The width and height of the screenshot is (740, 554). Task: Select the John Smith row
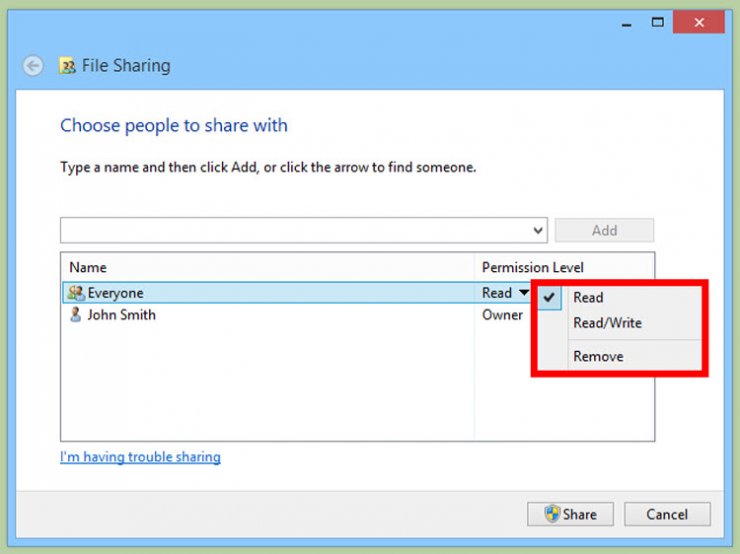pos(297,315)
